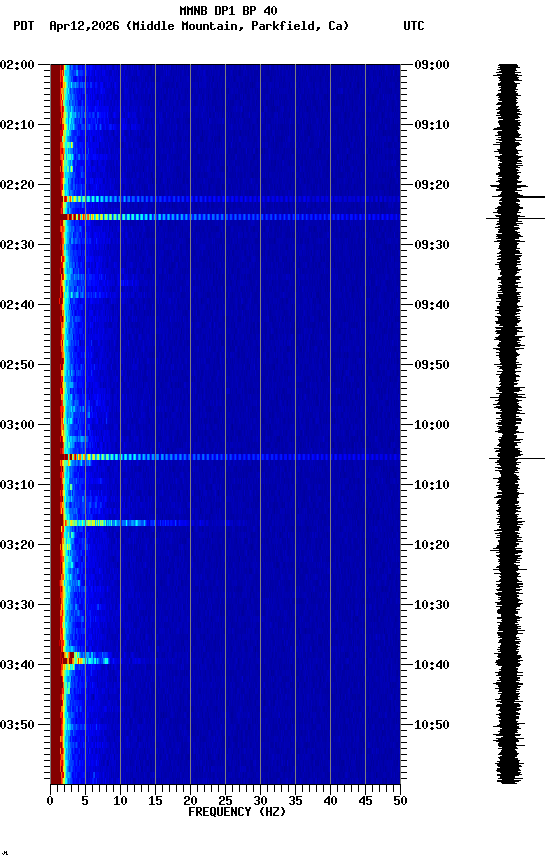Viewport: 552px width, 864px height.
Task: Click the "09:30" UTC time label
Action: click(x=432, y=245)
